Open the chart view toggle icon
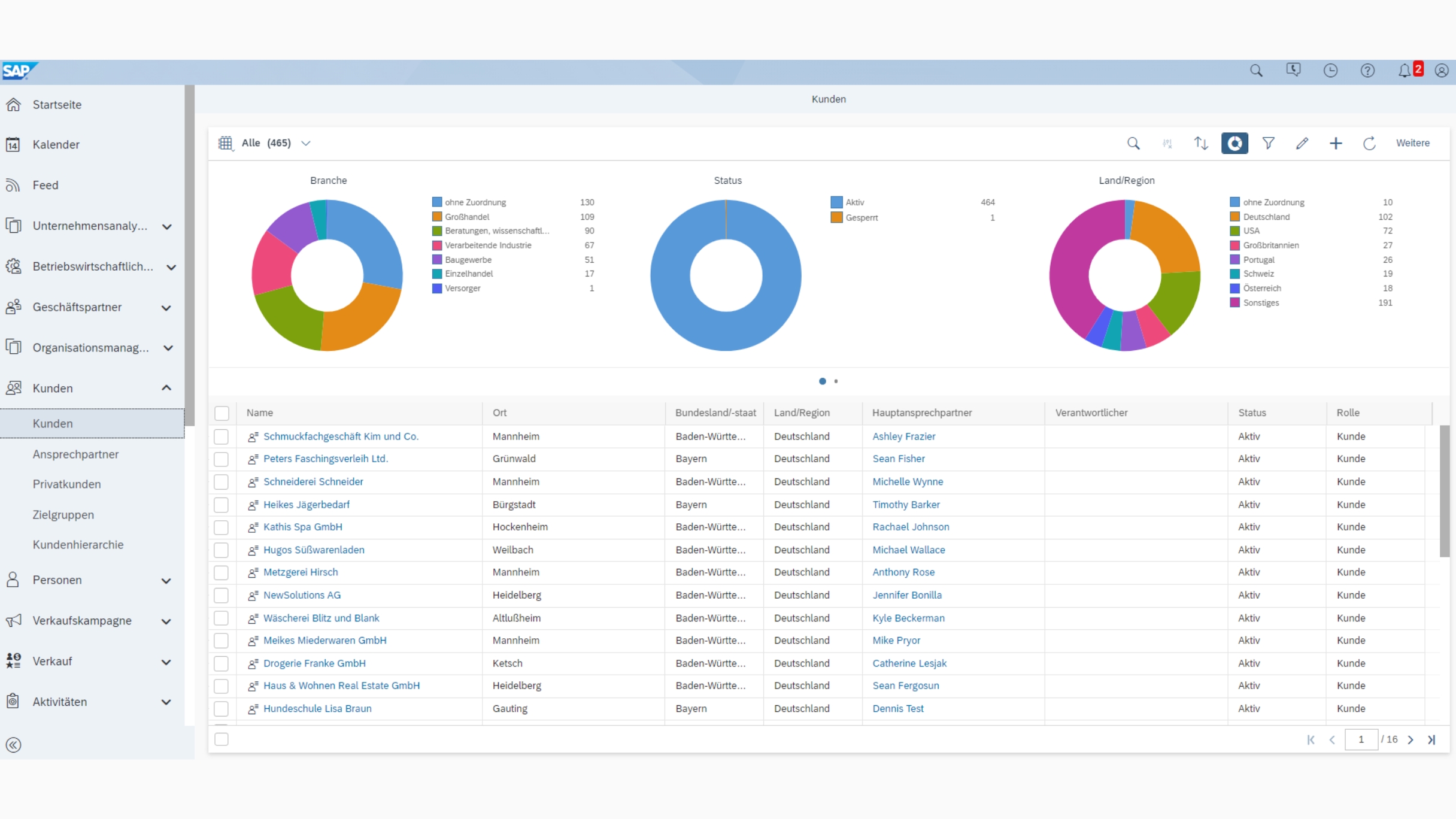 1234,143
